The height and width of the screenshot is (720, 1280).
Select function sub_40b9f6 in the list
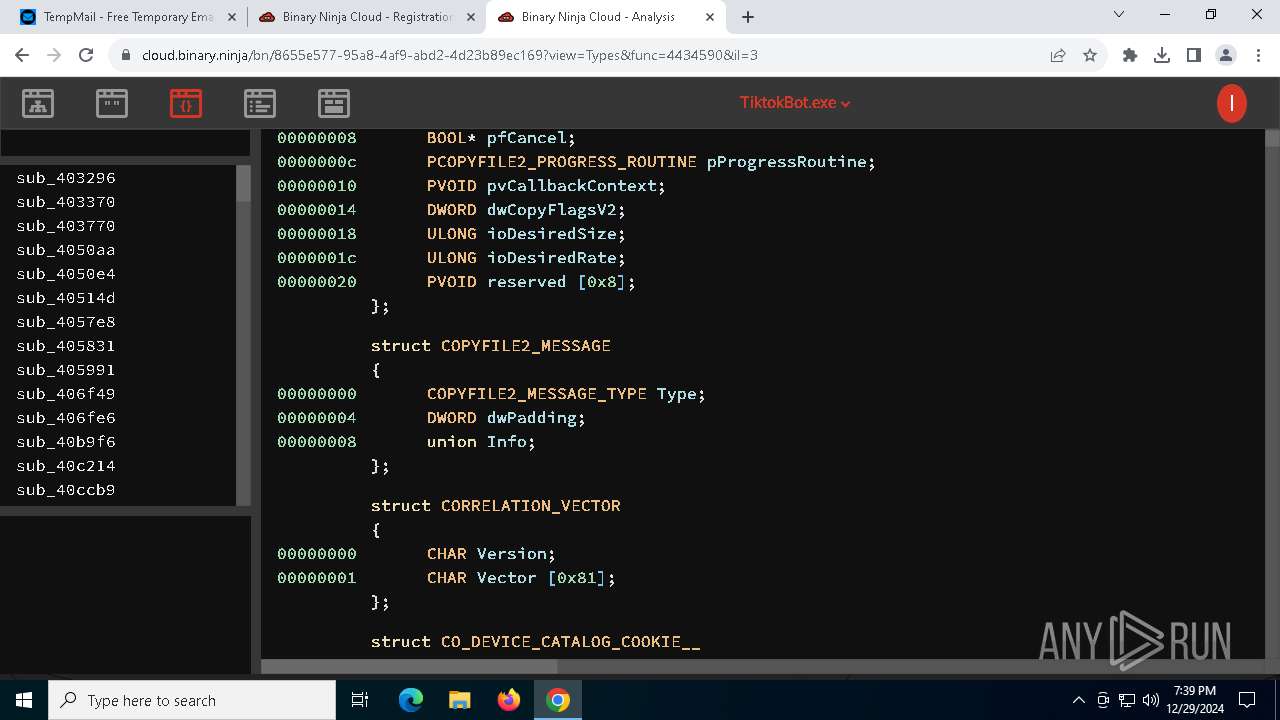pyautogui.click(x=66, y=442)
